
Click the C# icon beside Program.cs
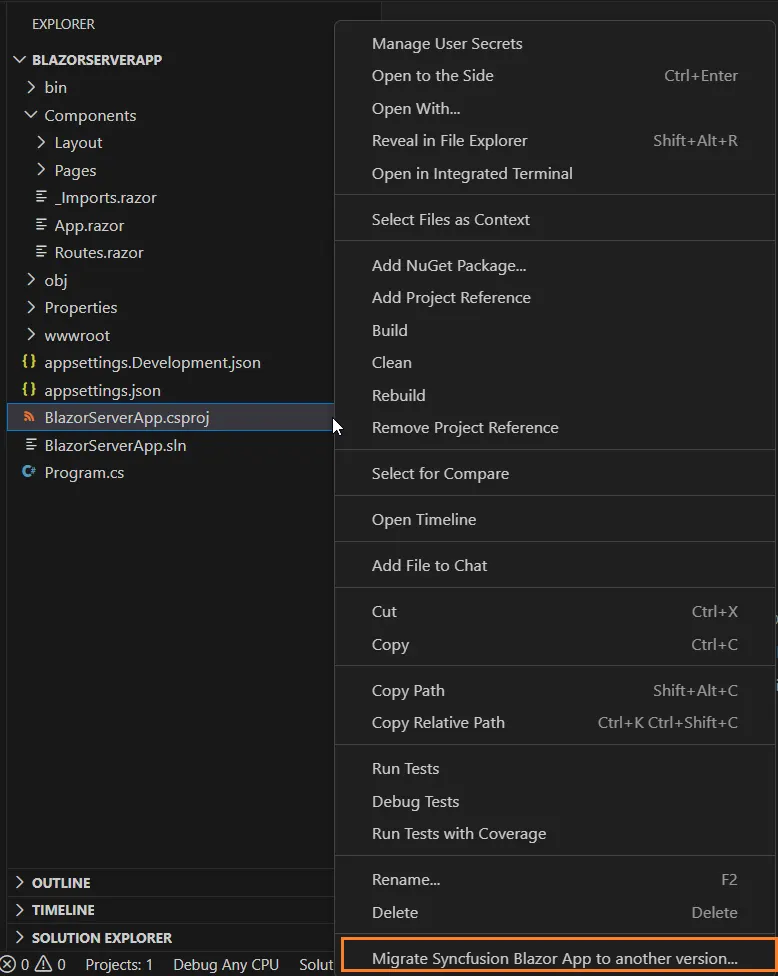30,472
